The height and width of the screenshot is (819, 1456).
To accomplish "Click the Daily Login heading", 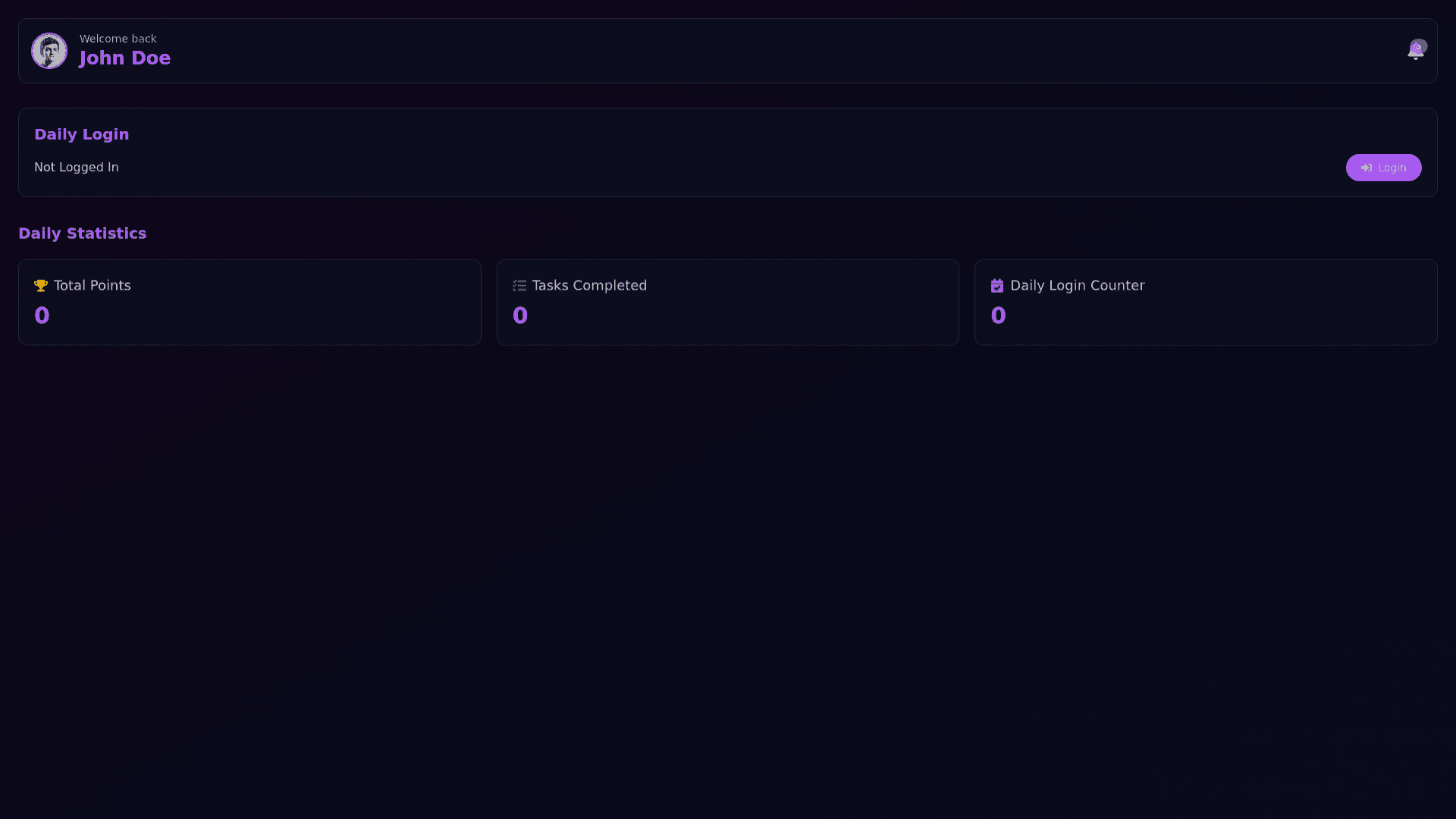I will [x=82, y=134].
